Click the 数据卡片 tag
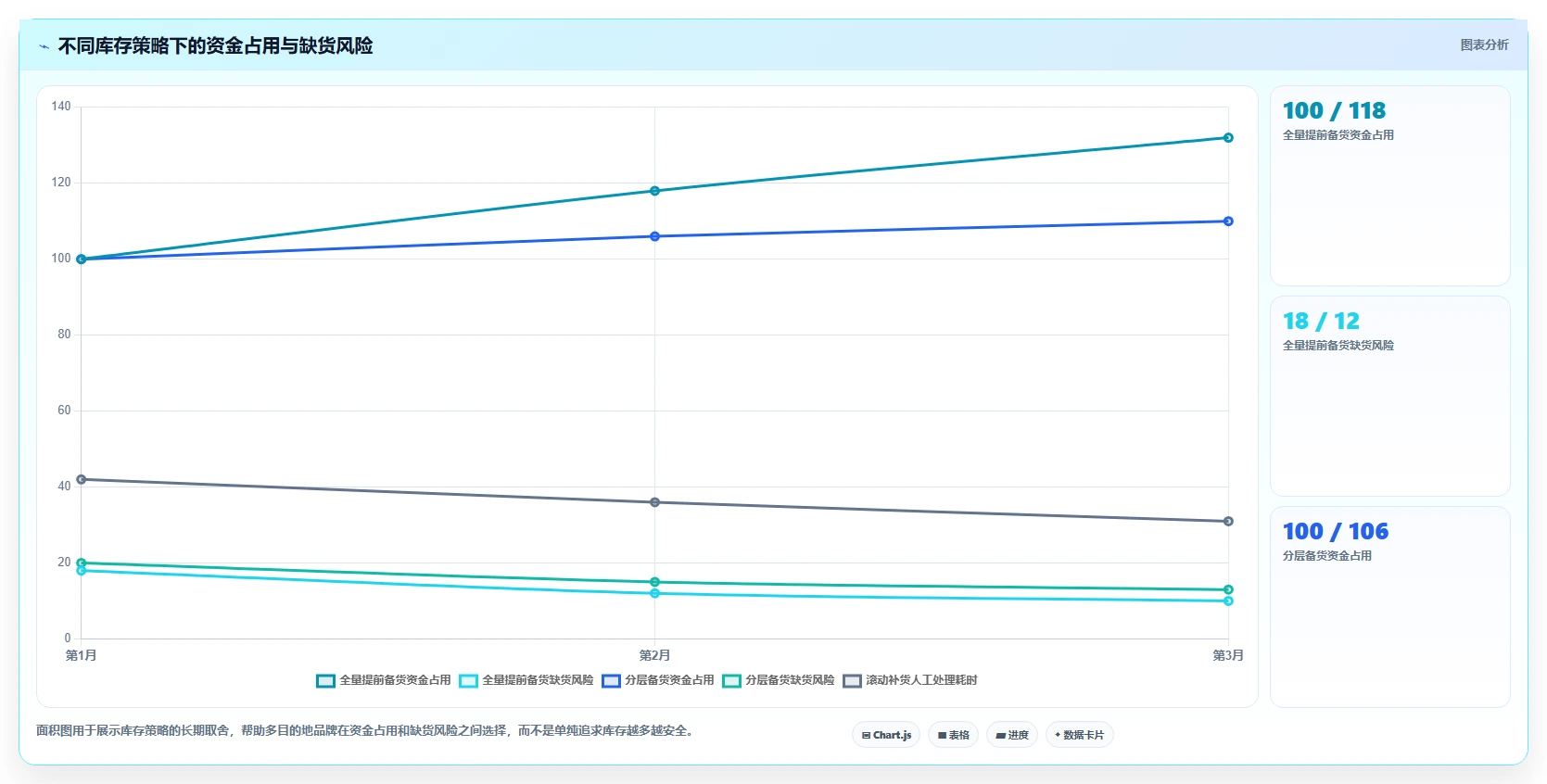Viewport: 1547px width, 784px height. 1079,735
